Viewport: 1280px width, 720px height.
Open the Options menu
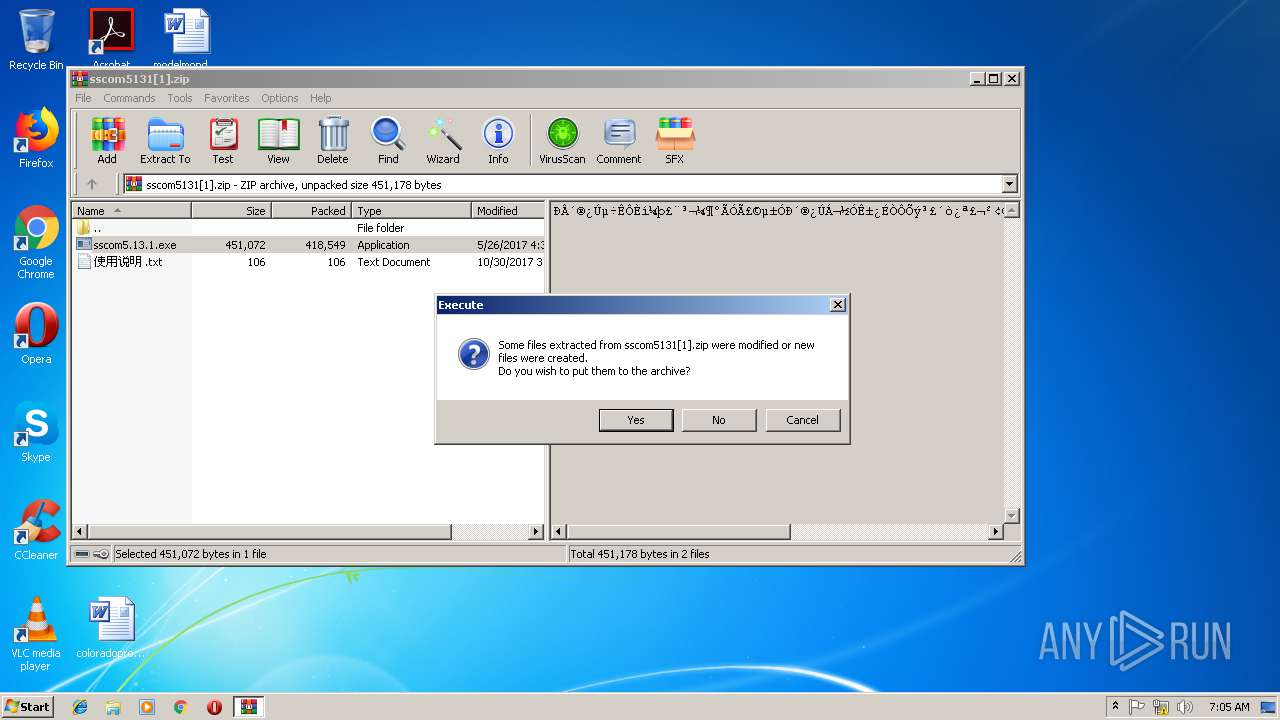pos(280,98)
